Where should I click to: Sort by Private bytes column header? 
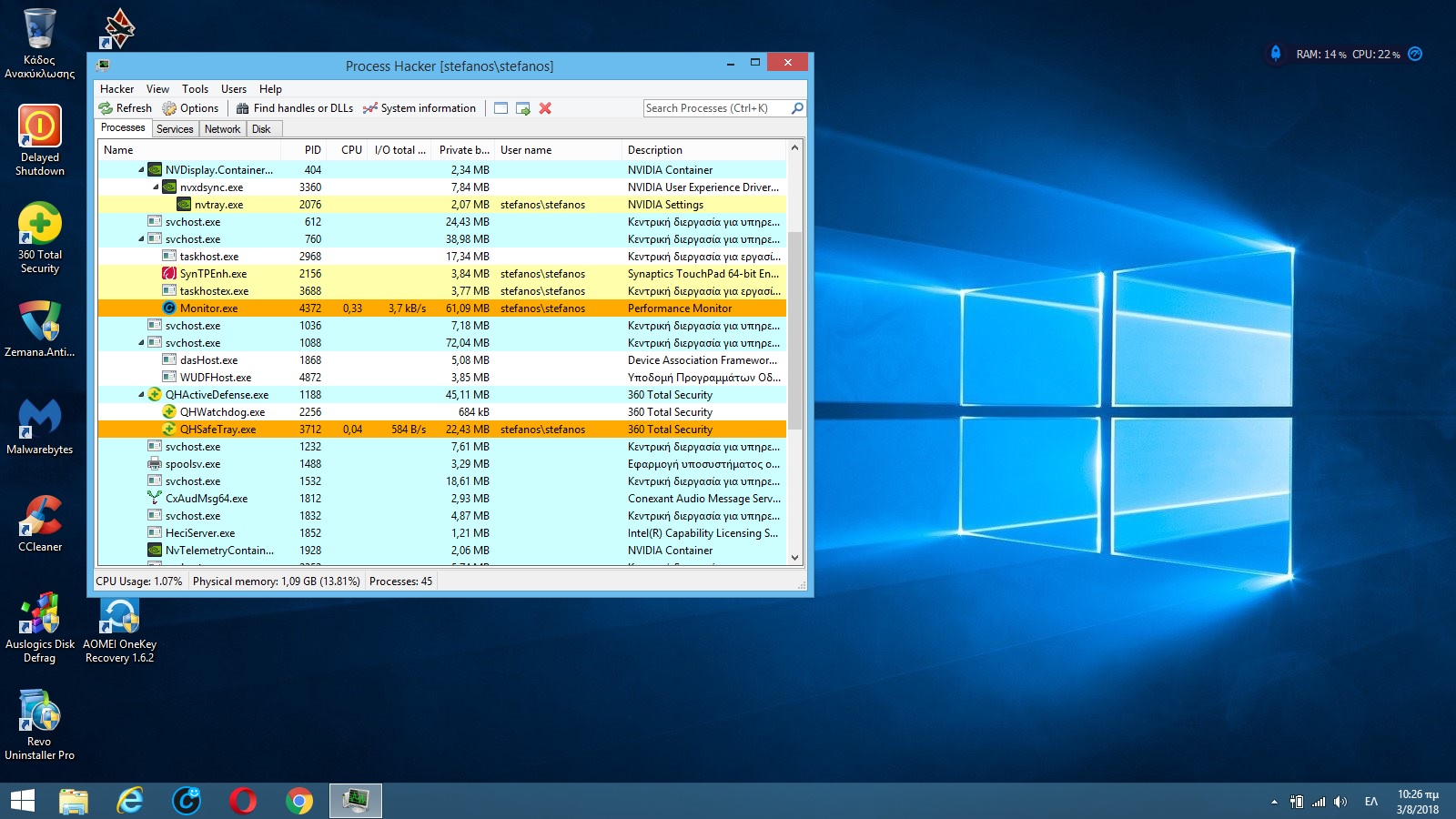pos(463,150)
